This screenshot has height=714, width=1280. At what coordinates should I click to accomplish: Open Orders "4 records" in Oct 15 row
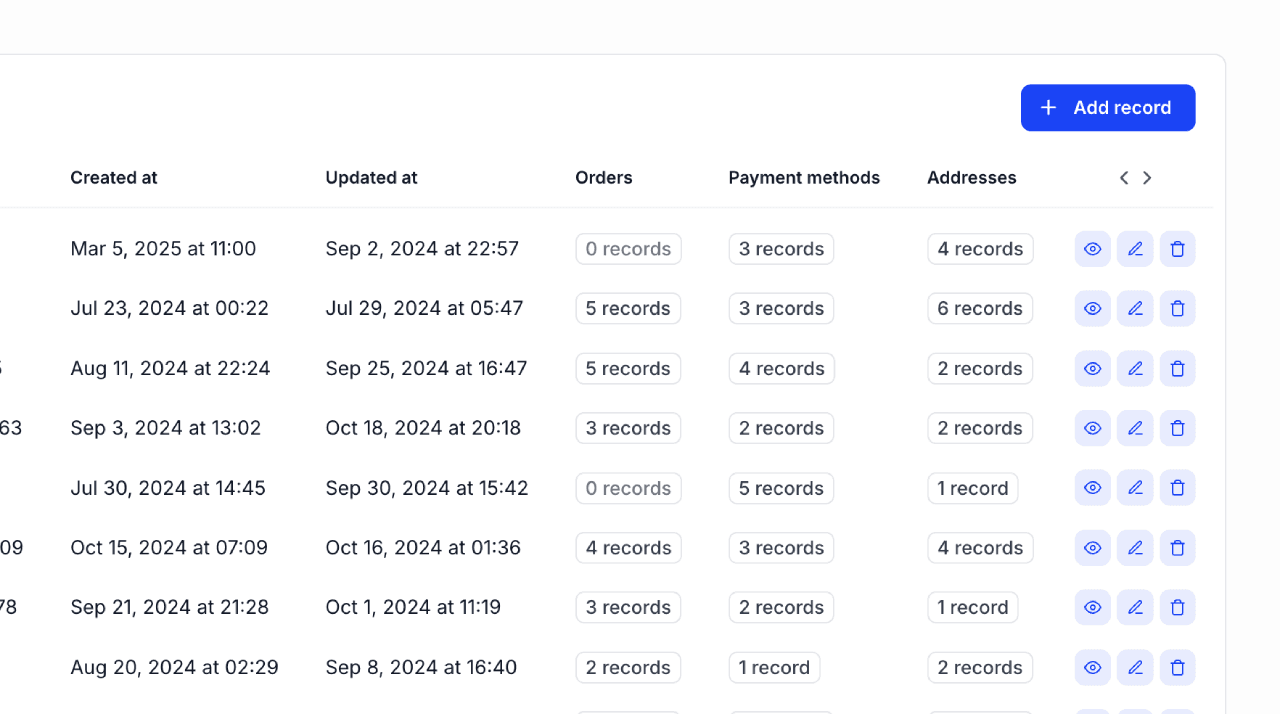[x=628, y=548]
